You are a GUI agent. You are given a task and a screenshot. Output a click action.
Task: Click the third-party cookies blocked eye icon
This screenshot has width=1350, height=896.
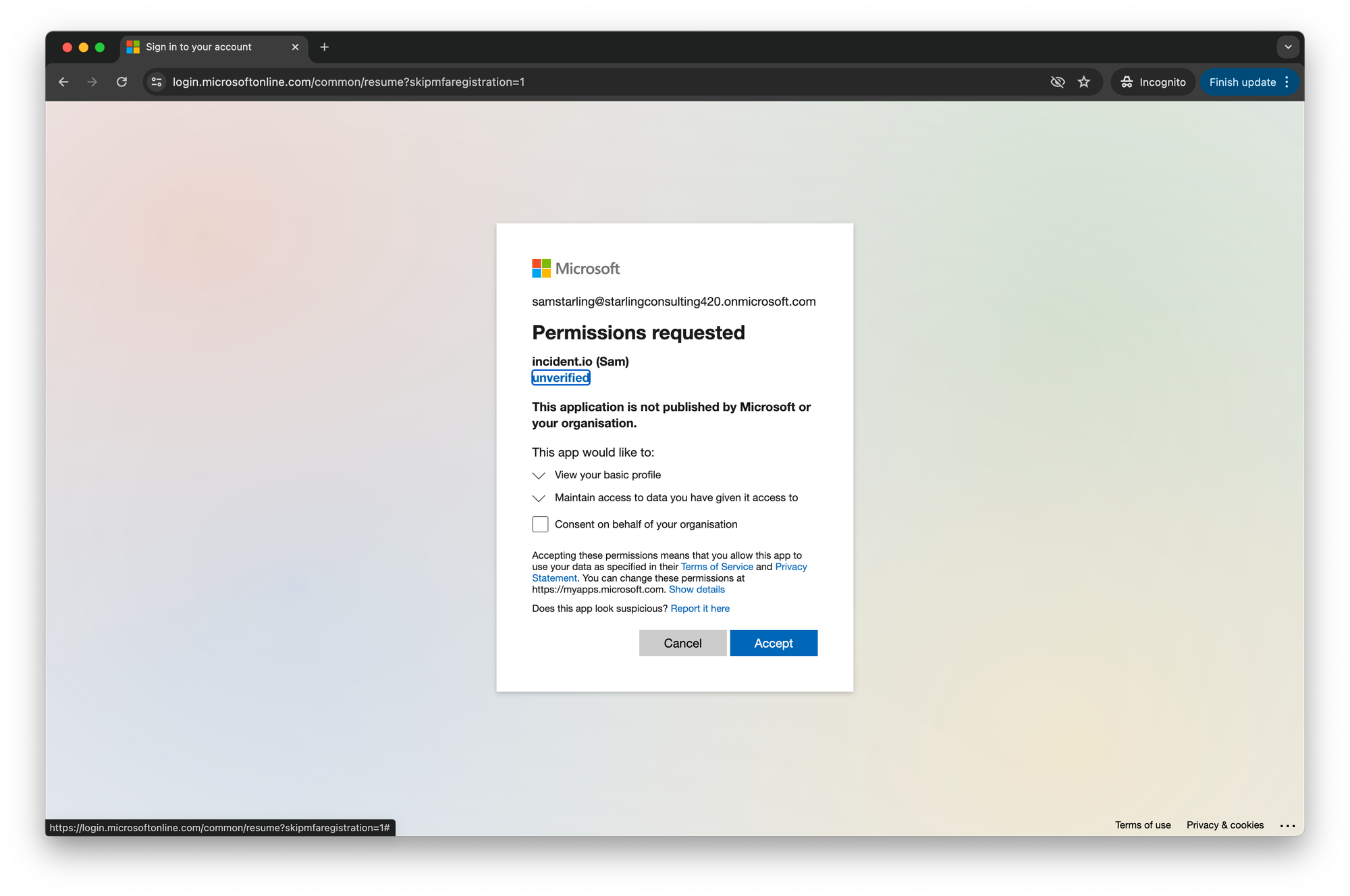pos(1057,82)
